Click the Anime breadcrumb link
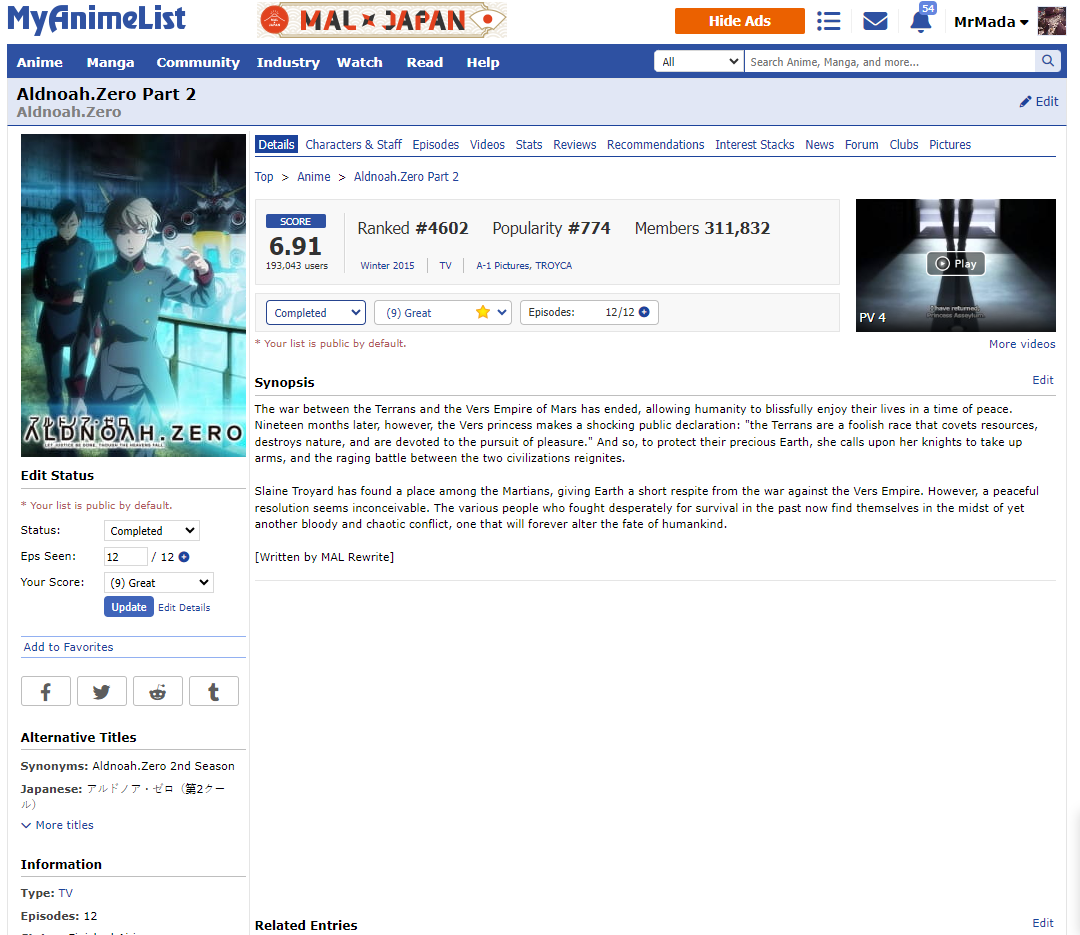The image size is (1080, 935). [313, 176]
